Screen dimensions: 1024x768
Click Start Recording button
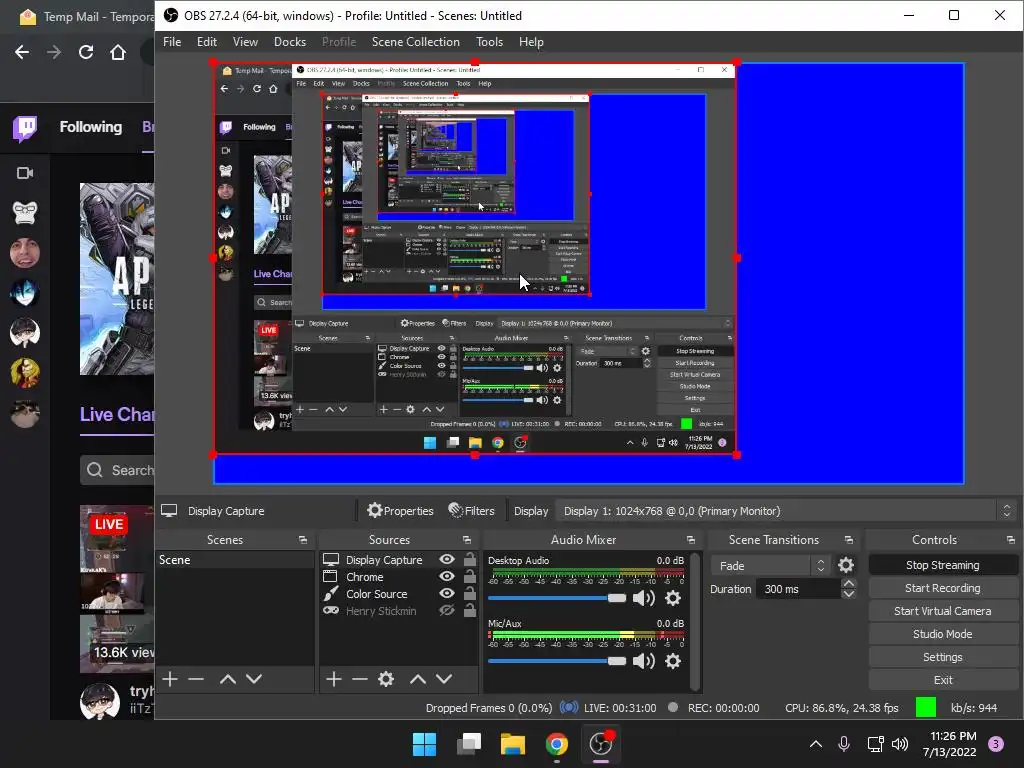942,588
